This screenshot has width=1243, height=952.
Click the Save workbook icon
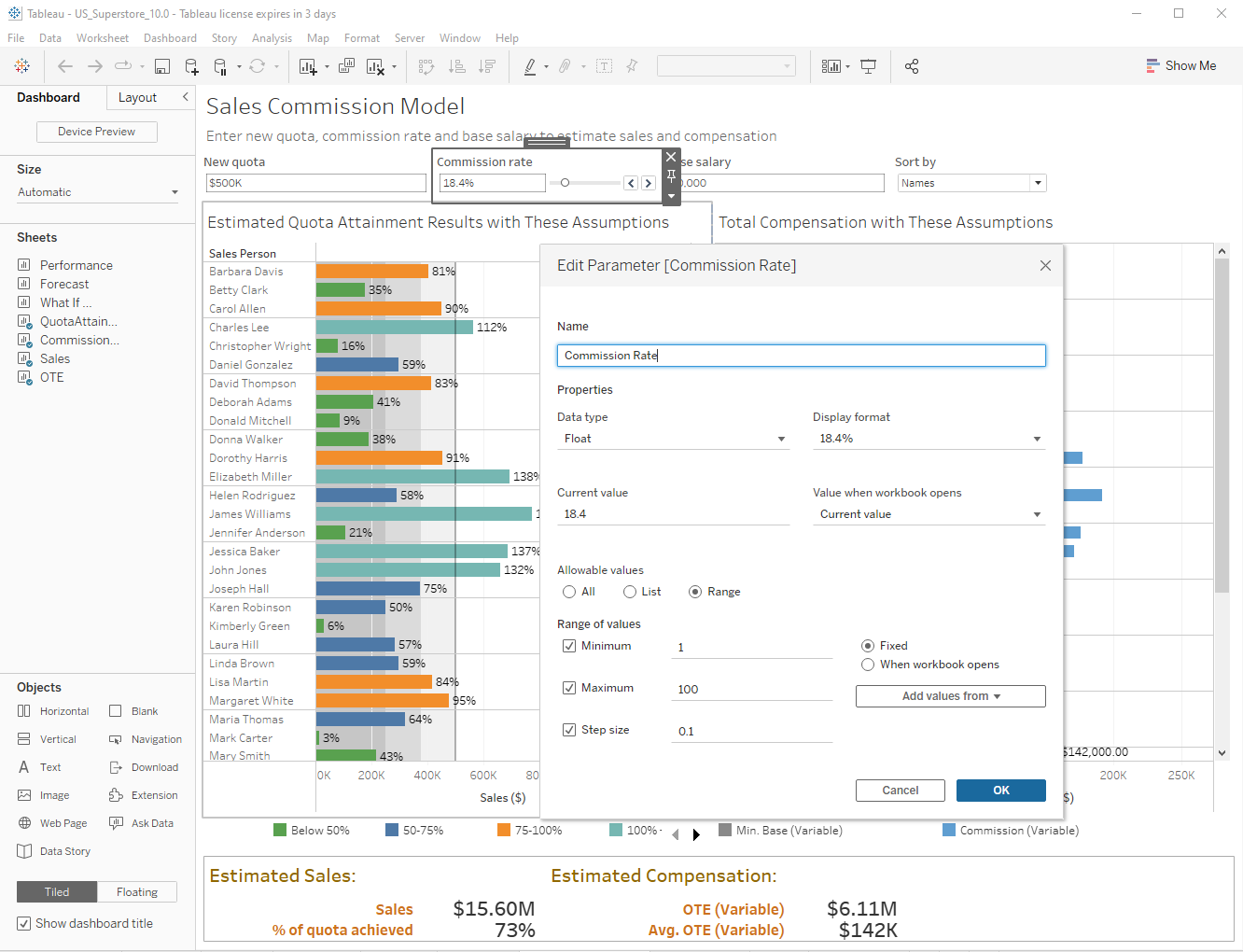pyautogui.click(x=161, y=66)
